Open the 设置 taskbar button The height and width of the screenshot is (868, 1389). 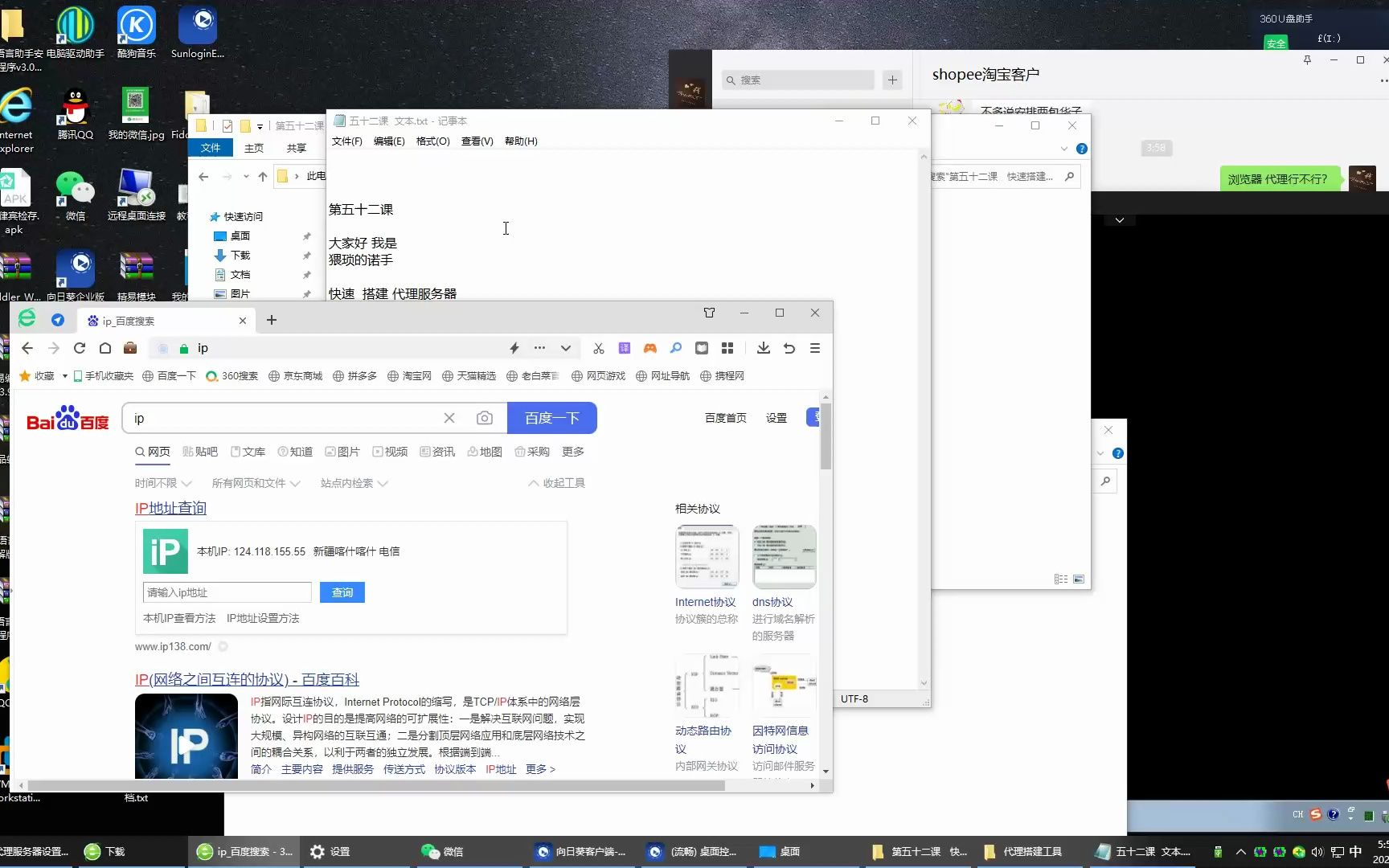[330, 851]
